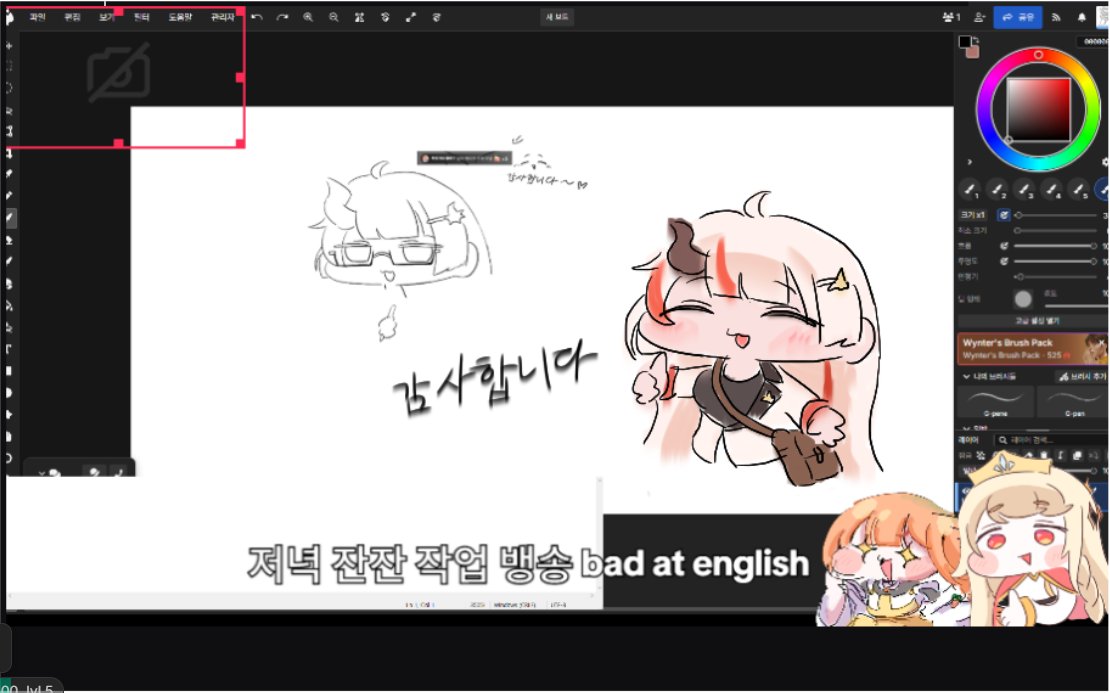Click the Undo arrow icon
1110x693 pixels.
257,17
